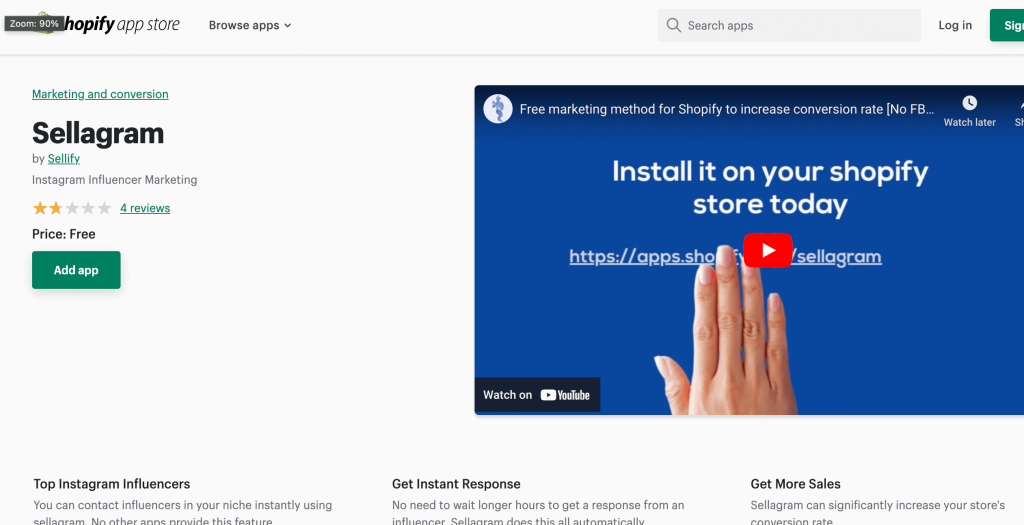
Task: Click the Sellagram app title
Action: click(x=98, y=133)
